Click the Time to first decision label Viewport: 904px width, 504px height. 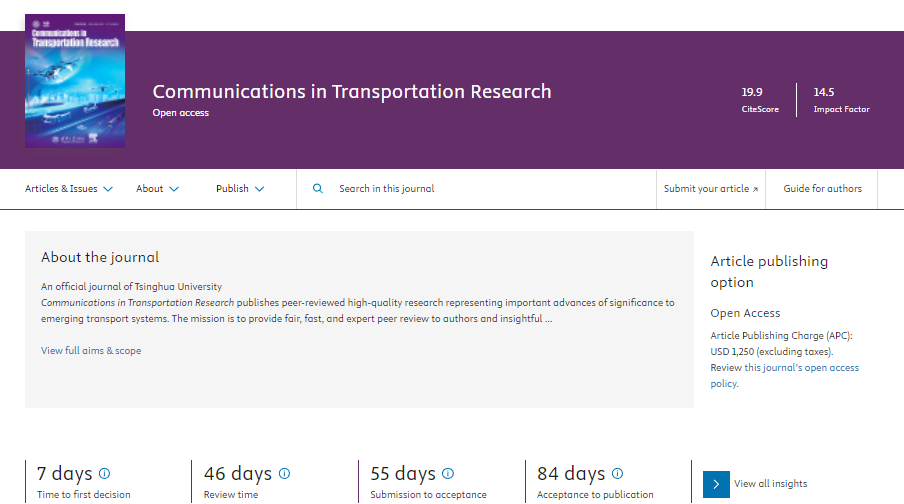[x=84, y=495]
